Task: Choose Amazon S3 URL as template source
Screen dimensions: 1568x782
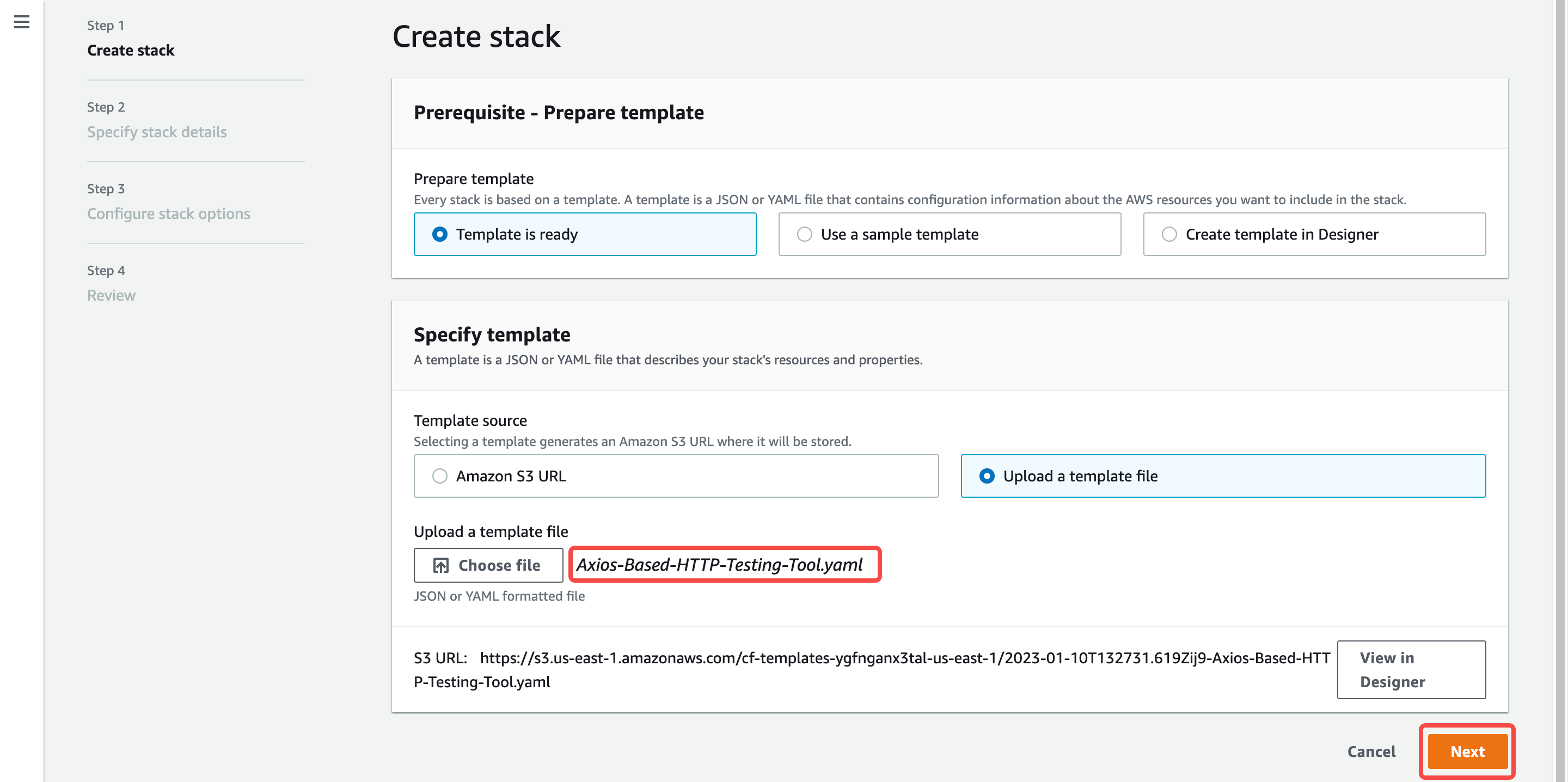Action: [676, 475]
